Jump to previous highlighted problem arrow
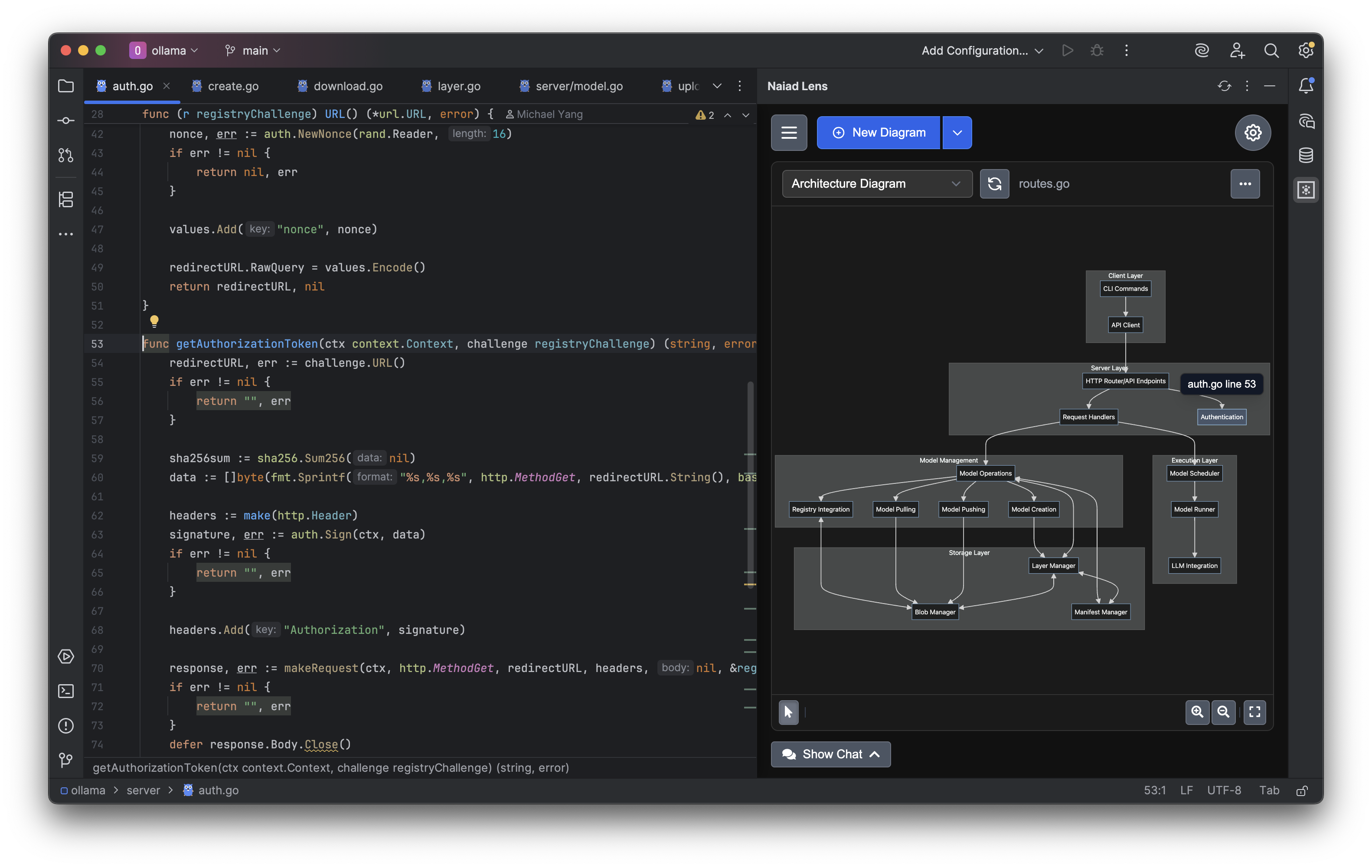Screen dimensions: 1372x868 [x=728, y=115]
